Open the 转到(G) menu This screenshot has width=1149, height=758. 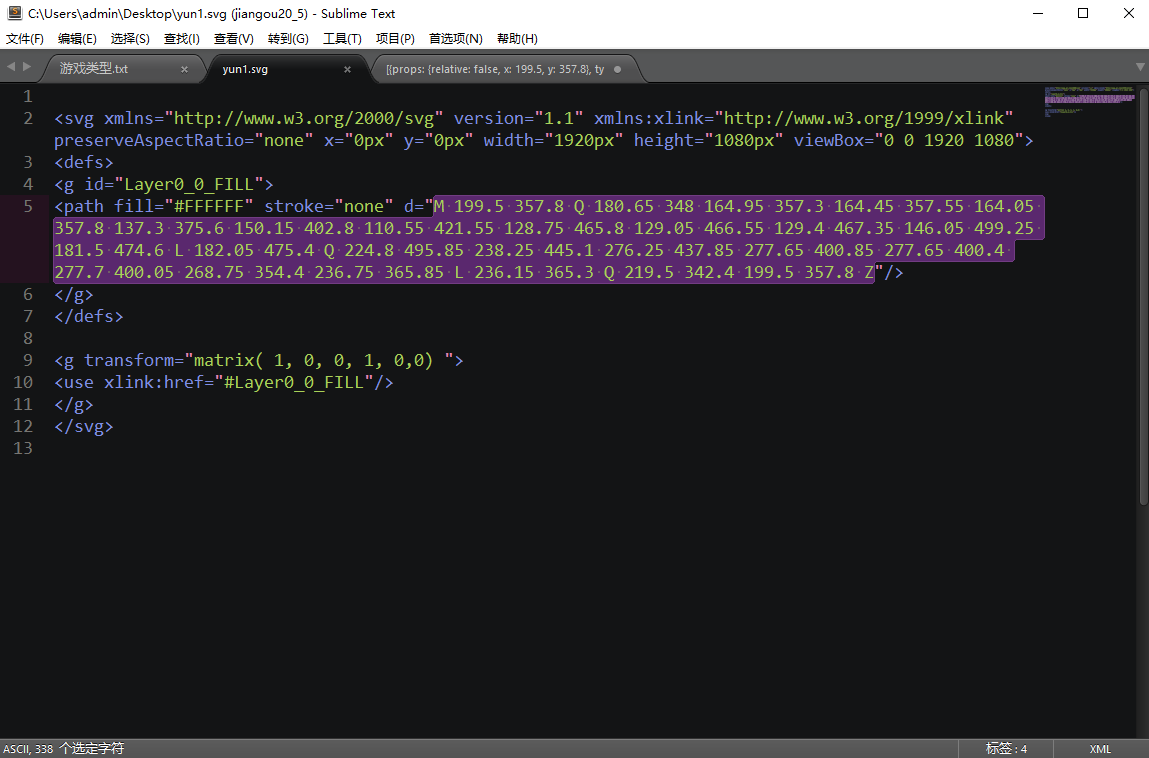coord(288,39)
